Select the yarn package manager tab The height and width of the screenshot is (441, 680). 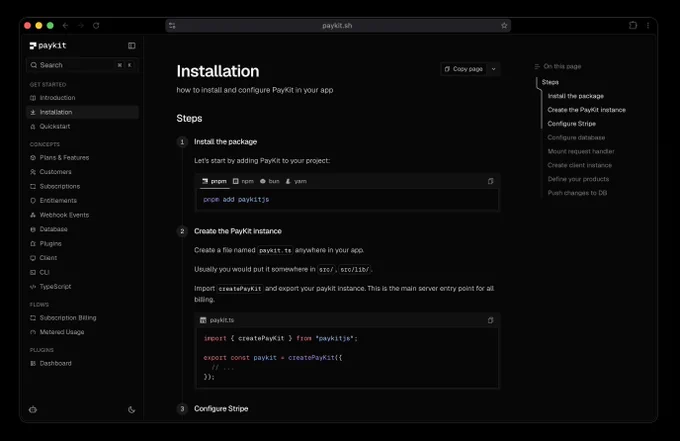point(296,181)
